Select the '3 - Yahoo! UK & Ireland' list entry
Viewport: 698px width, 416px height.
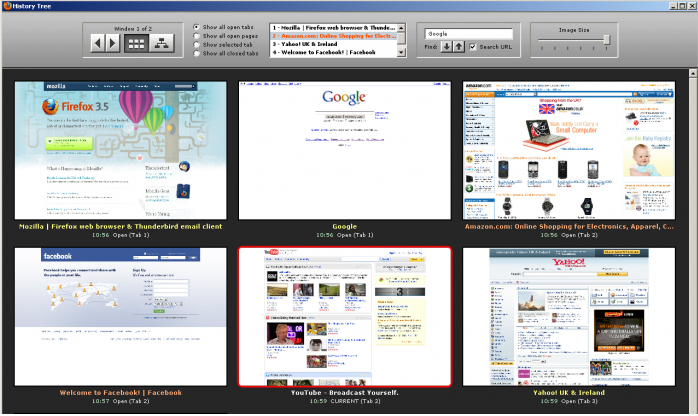(x=333, y=44)
